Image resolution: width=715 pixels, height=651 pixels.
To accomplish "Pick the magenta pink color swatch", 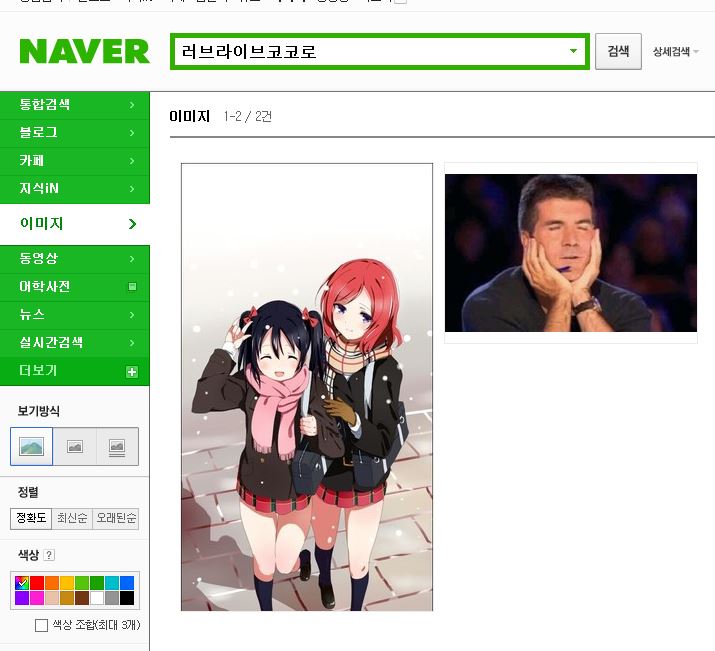I will (37, 598).
